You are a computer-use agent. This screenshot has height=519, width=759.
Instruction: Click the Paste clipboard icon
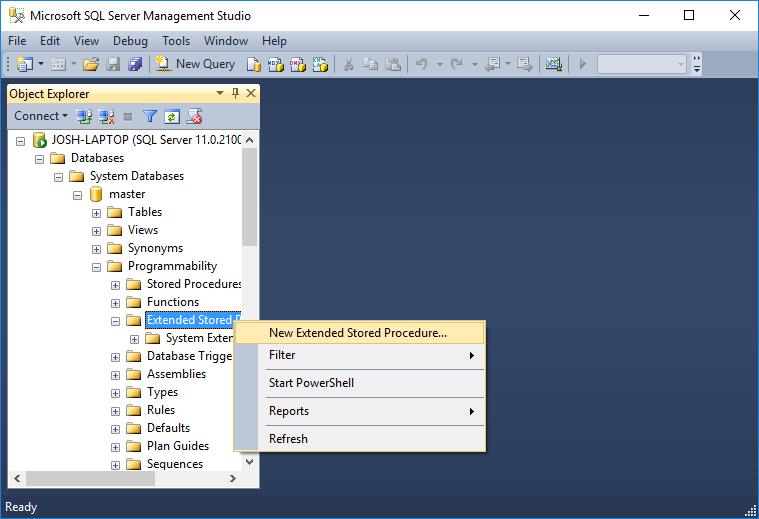(393, 64)
